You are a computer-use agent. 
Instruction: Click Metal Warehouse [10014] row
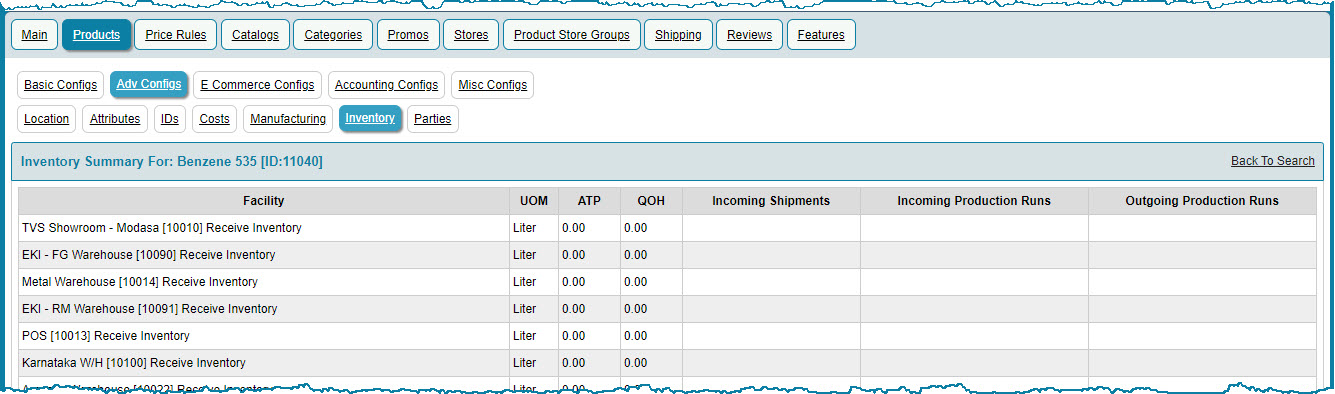pyautogui.click(x=667, y=282)
